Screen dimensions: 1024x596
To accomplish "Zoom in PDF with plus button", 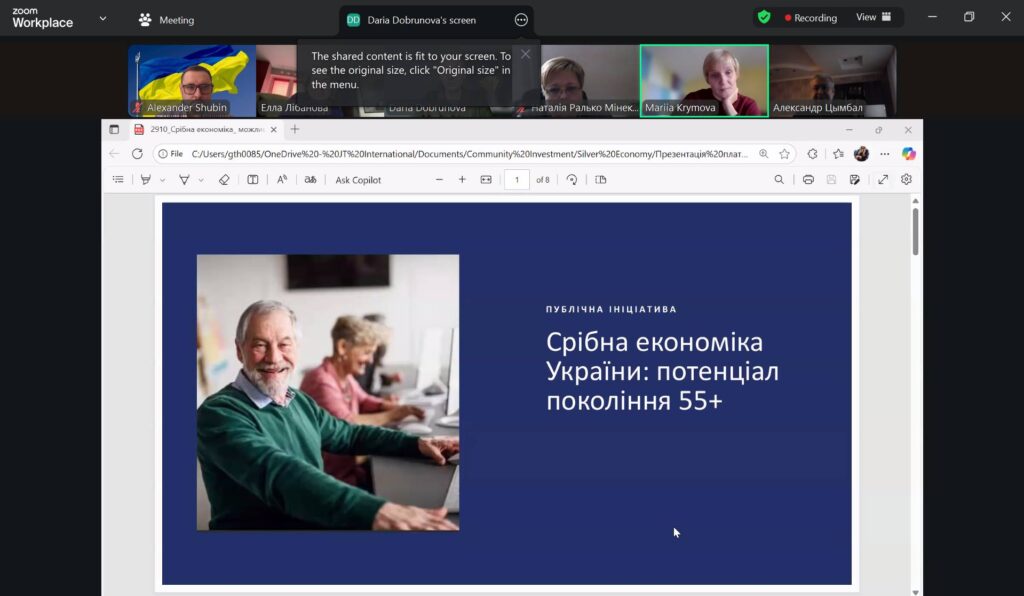I will click(x=462, y=180).
